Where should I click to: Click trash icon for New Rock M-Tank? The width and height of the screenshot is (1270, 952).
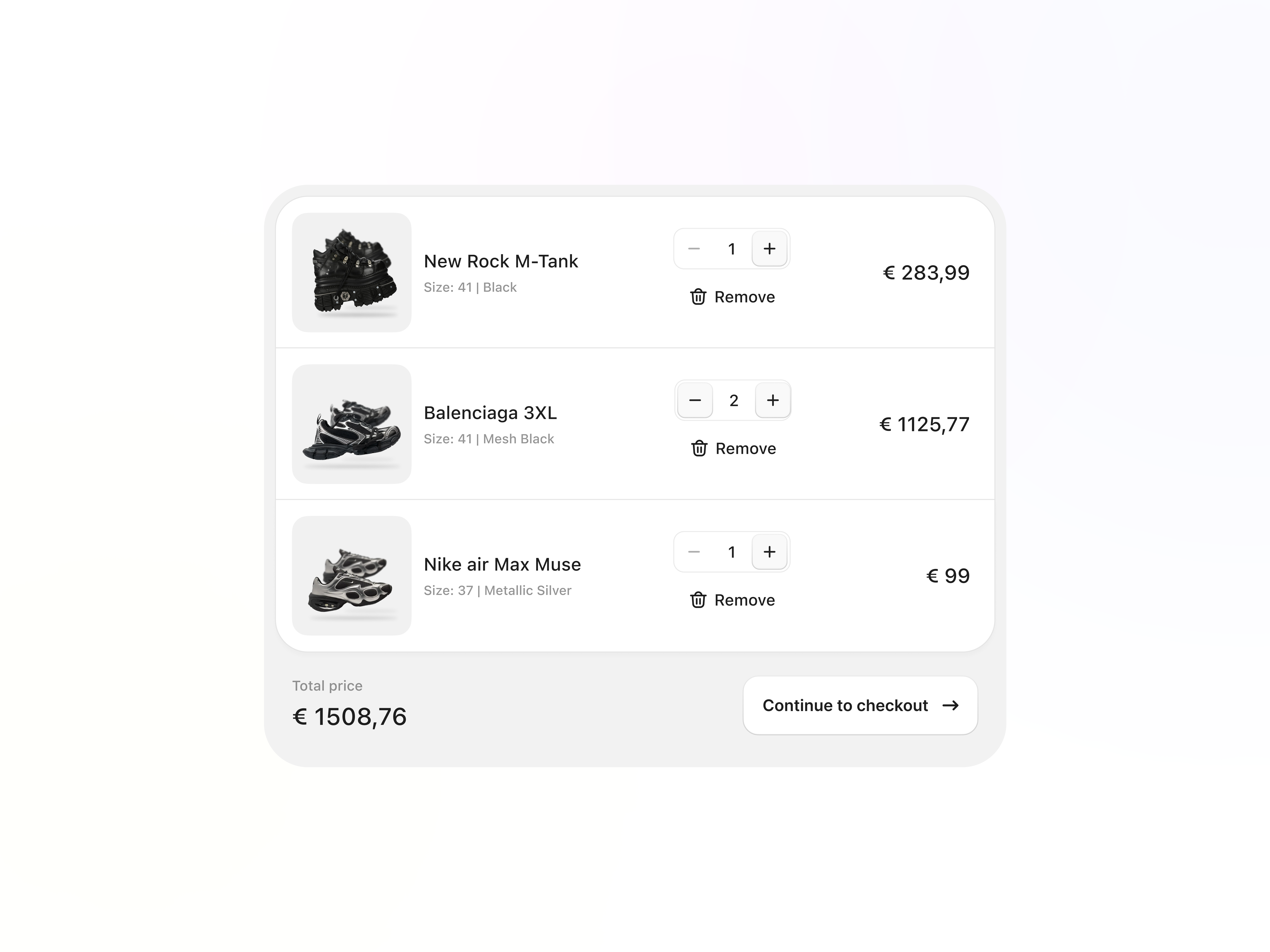(698, 297)
